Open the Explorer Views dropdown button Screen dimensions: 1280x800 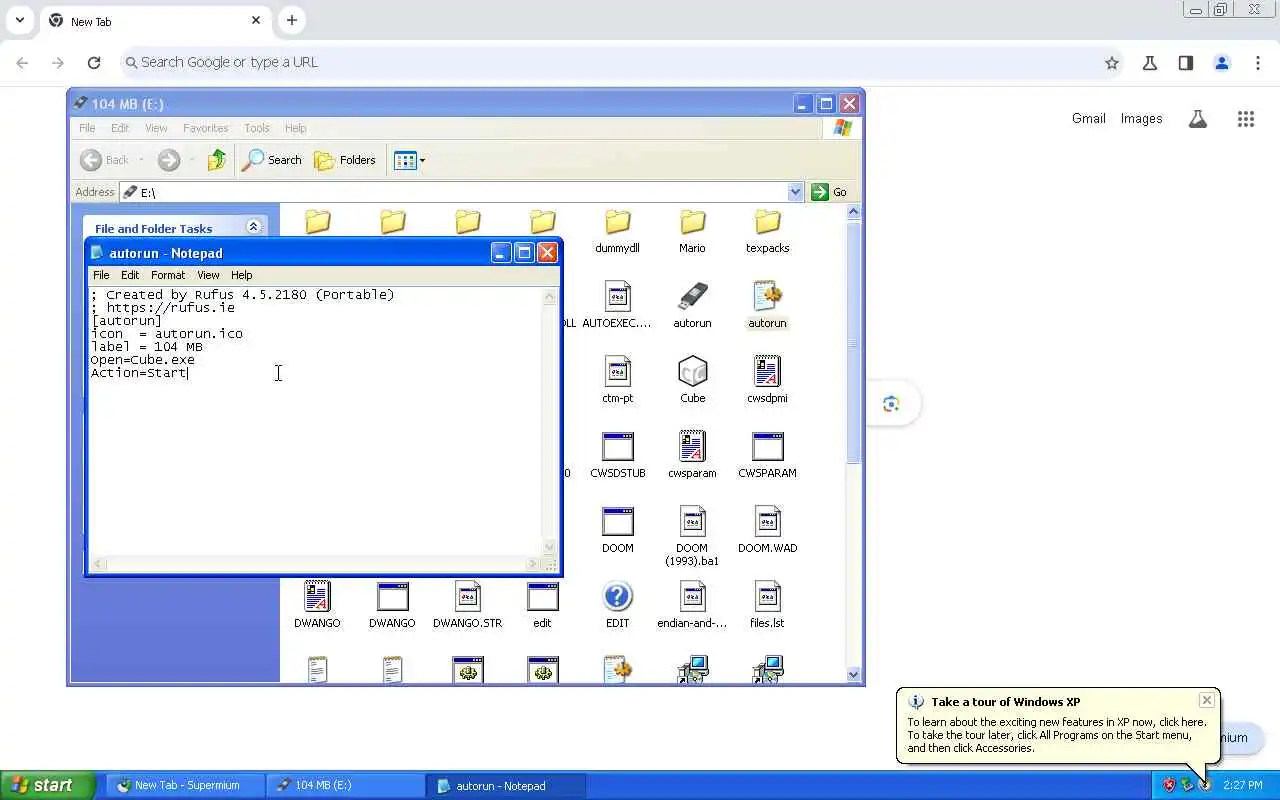tap(409, 160)
